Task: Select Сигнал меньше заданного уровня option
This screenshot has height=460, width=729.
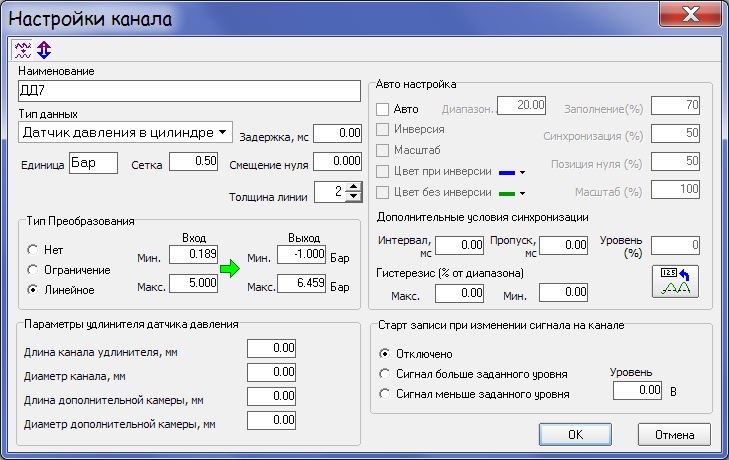Action: pos(384,394)
